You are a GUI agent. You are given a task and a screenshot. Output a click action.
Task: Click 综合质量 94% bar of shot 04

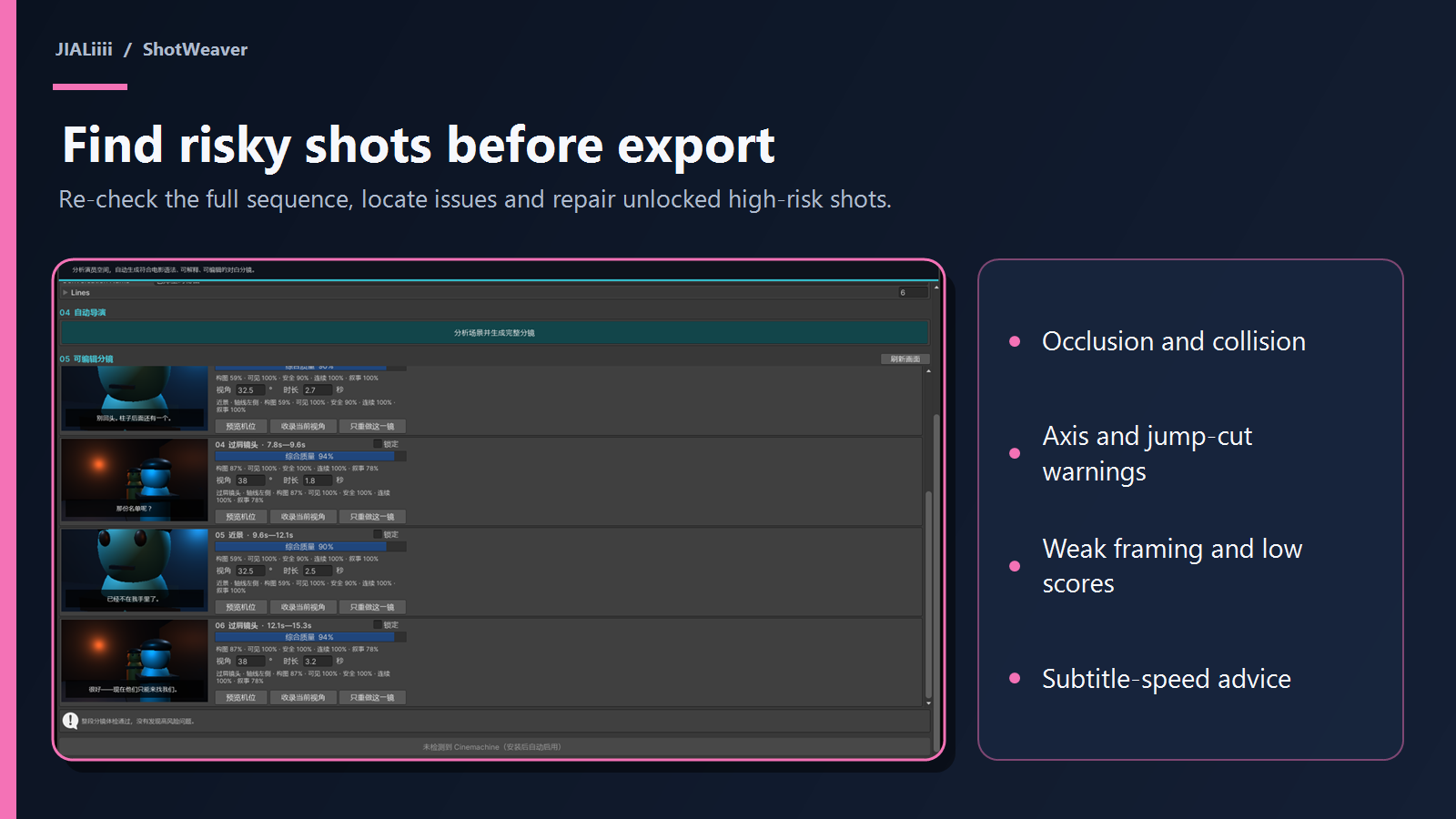310,456
